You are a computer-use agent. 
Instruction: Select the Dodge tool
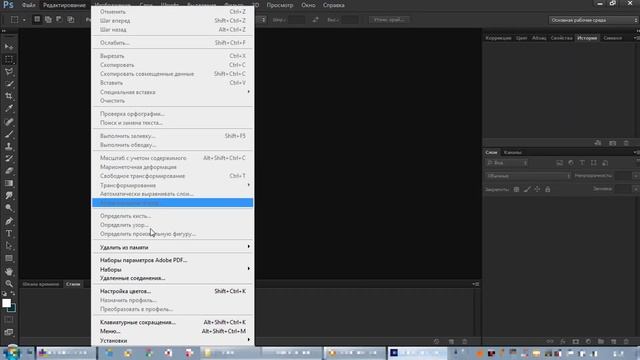9,208
